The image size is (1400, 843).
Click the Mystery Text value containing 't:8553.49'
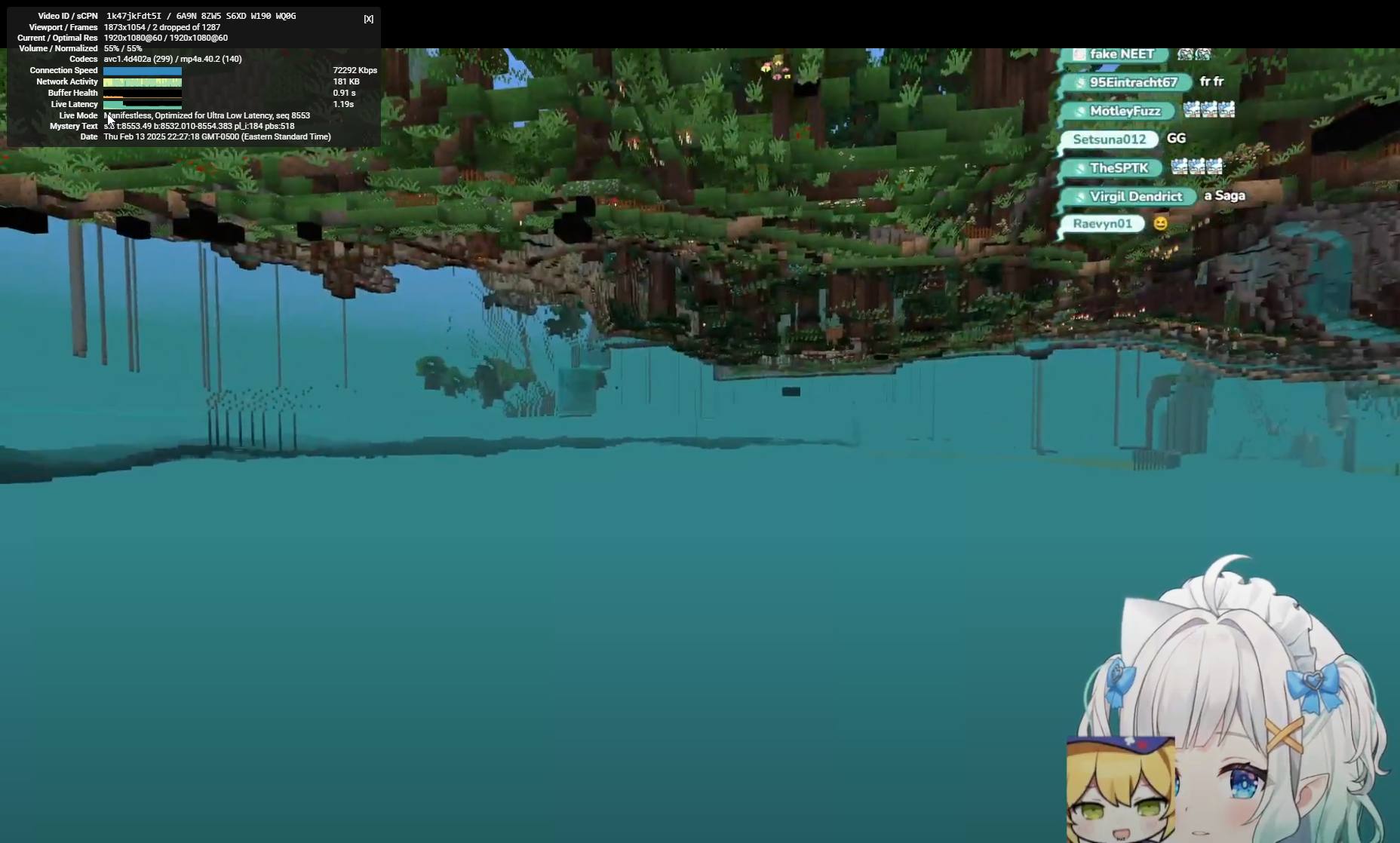point(199,126)
